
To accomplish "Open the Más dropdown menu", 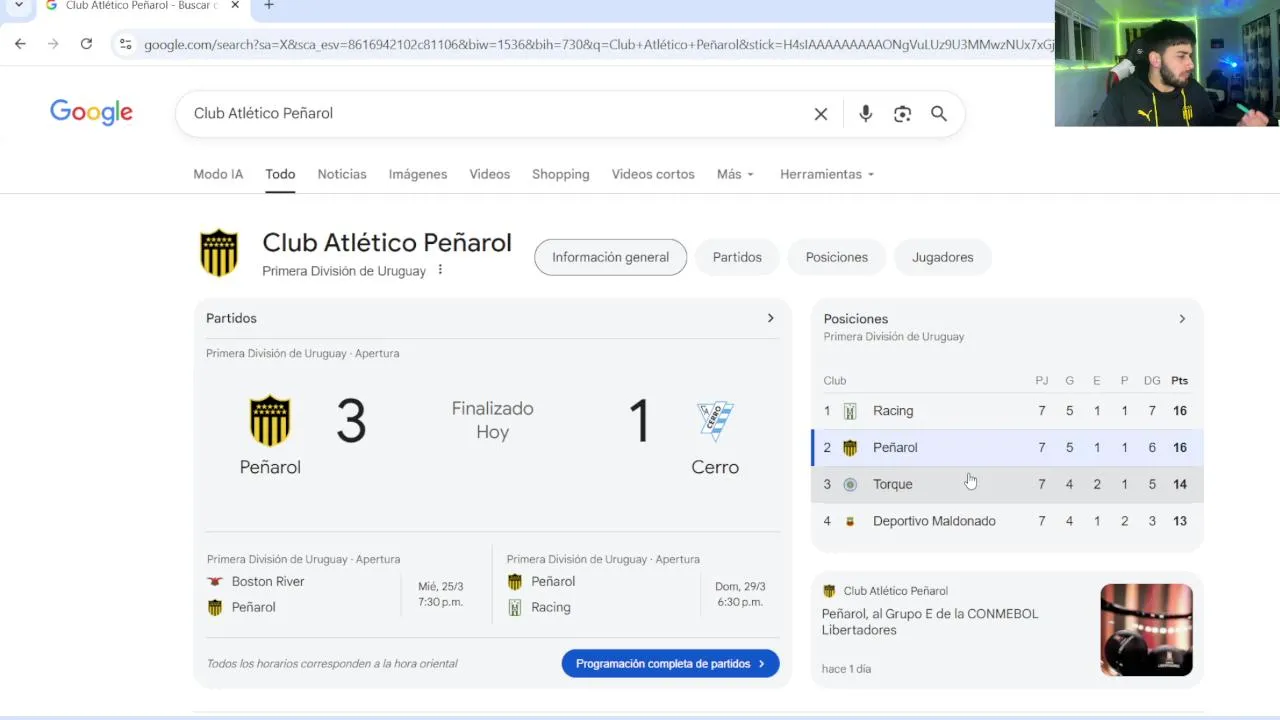I will point(735,174).
